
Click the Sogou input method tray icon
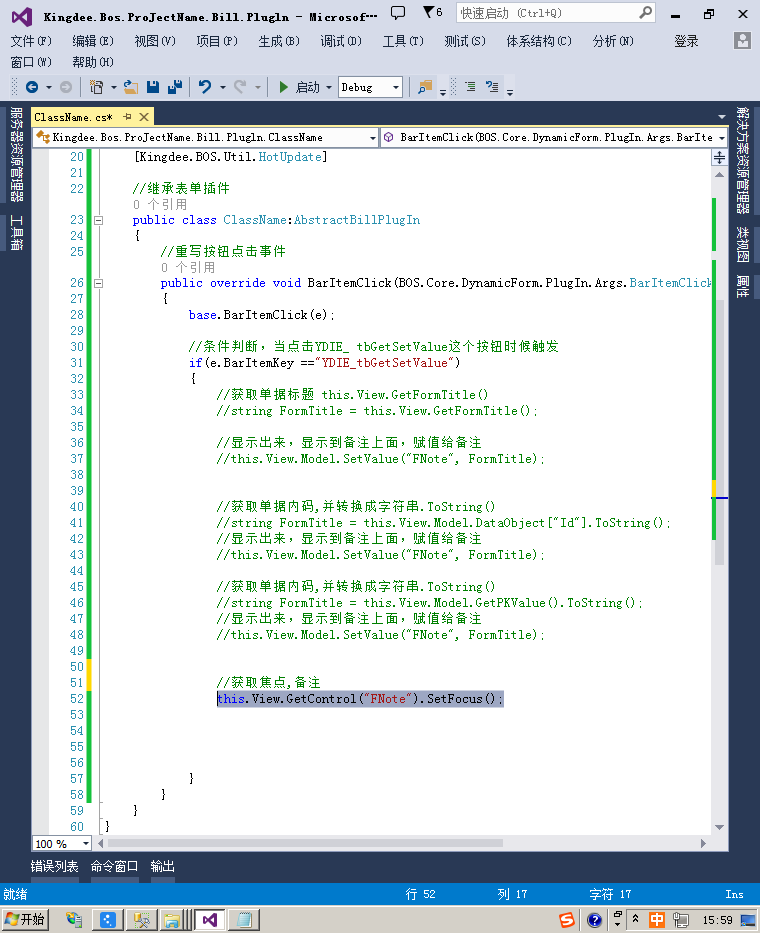click(x=567, y=920)
